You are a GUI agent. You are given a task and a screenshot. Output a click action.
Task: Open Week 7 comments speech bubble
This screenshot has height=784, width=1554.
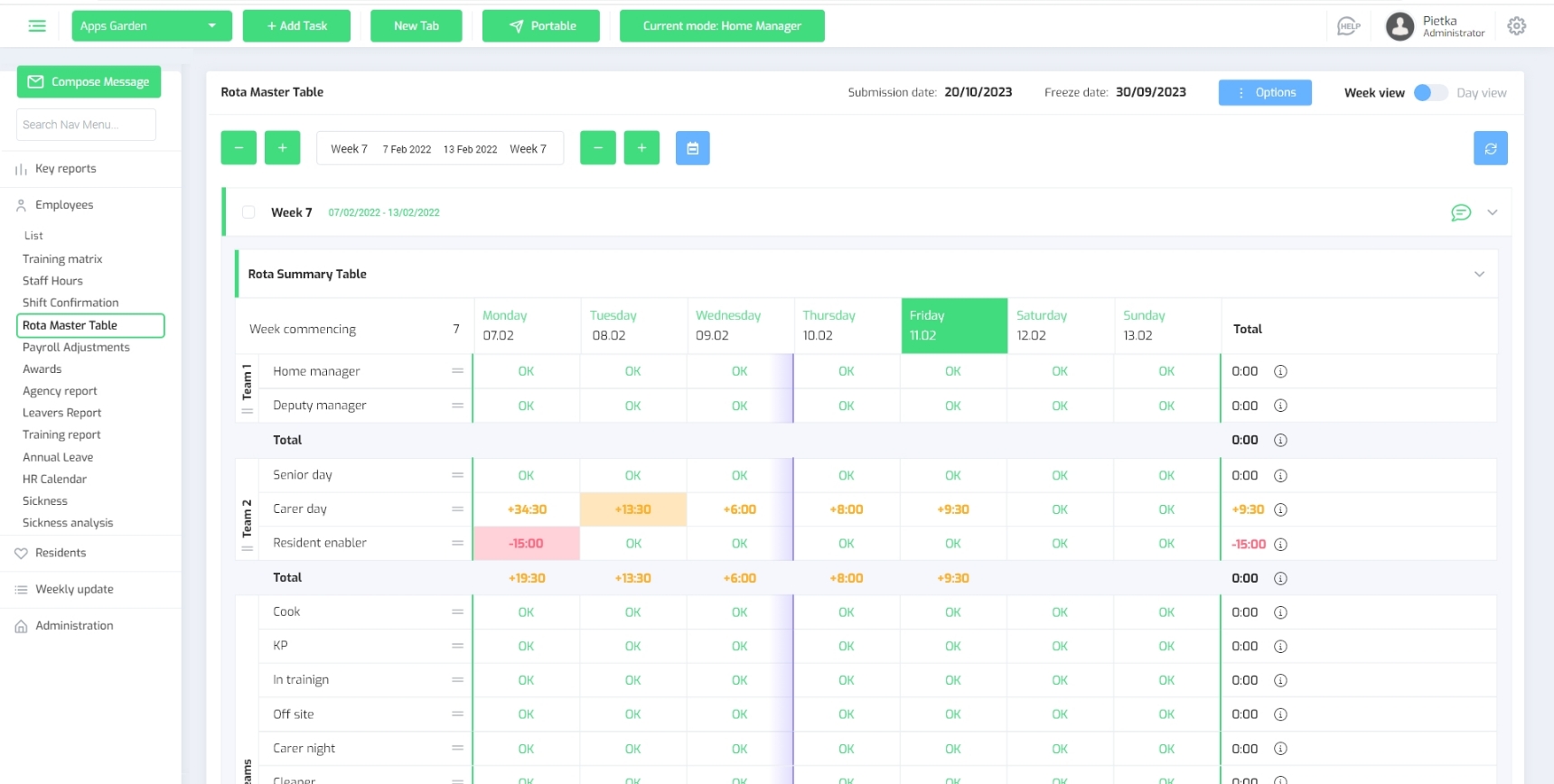click(x=1460, y=212)
